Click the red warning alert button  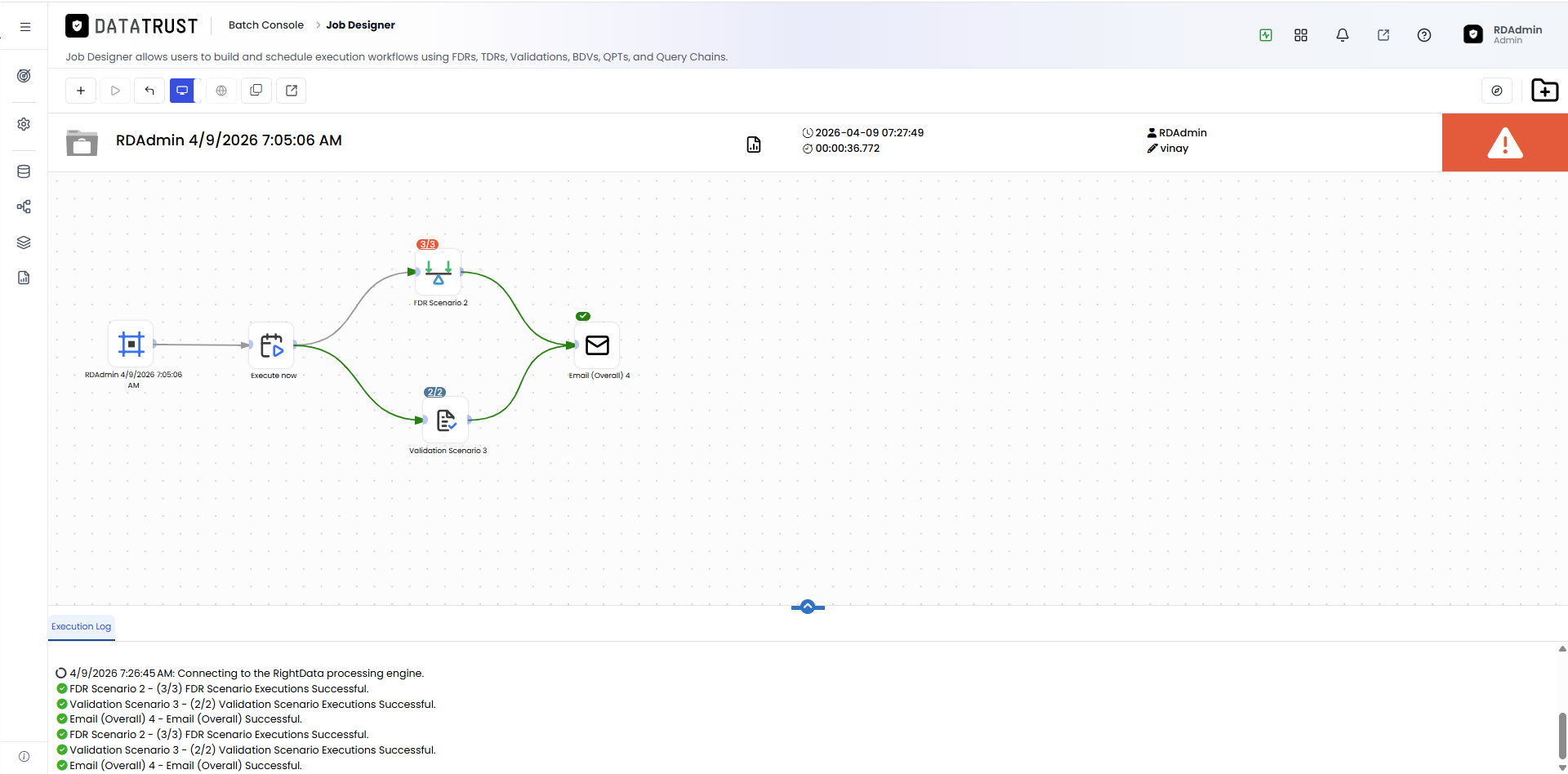(x=1504, y=143)
